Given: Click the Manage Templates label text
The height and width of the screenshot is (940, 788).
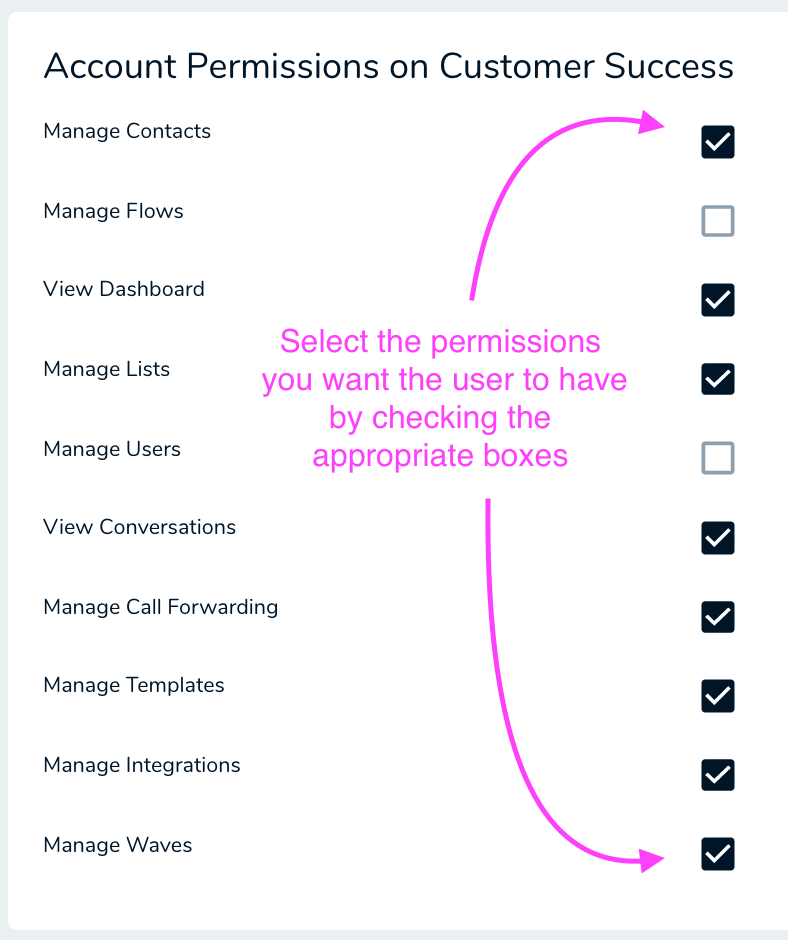Looking at the screenshot, I should click(134, 685).
